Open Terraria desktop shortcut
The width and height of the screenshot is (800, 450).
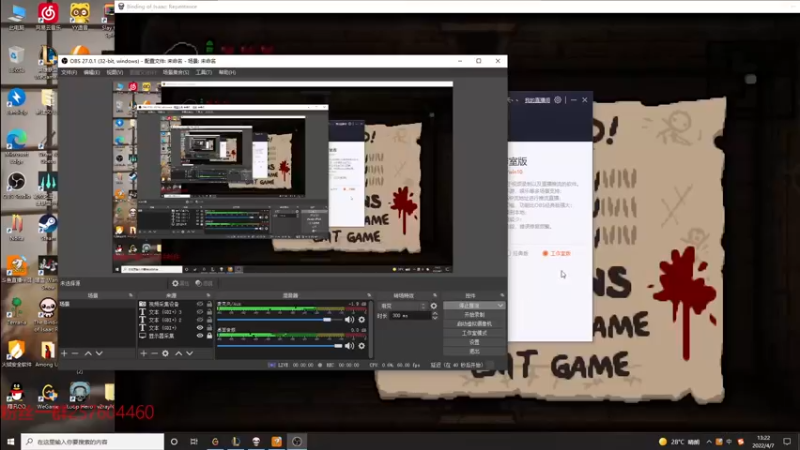16,312
